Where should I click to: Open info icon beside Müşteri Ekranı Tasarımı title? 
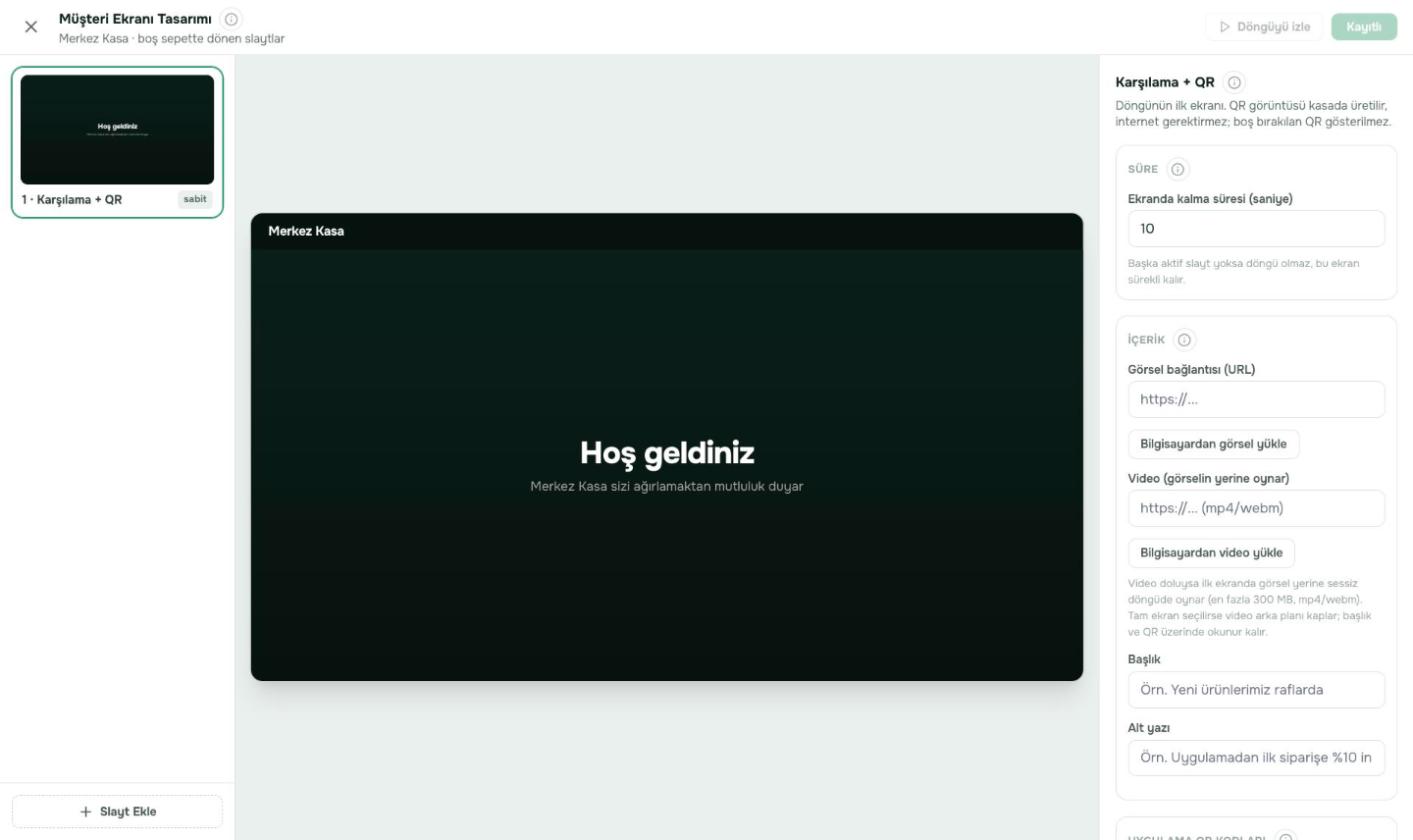[x=231, y=19]
